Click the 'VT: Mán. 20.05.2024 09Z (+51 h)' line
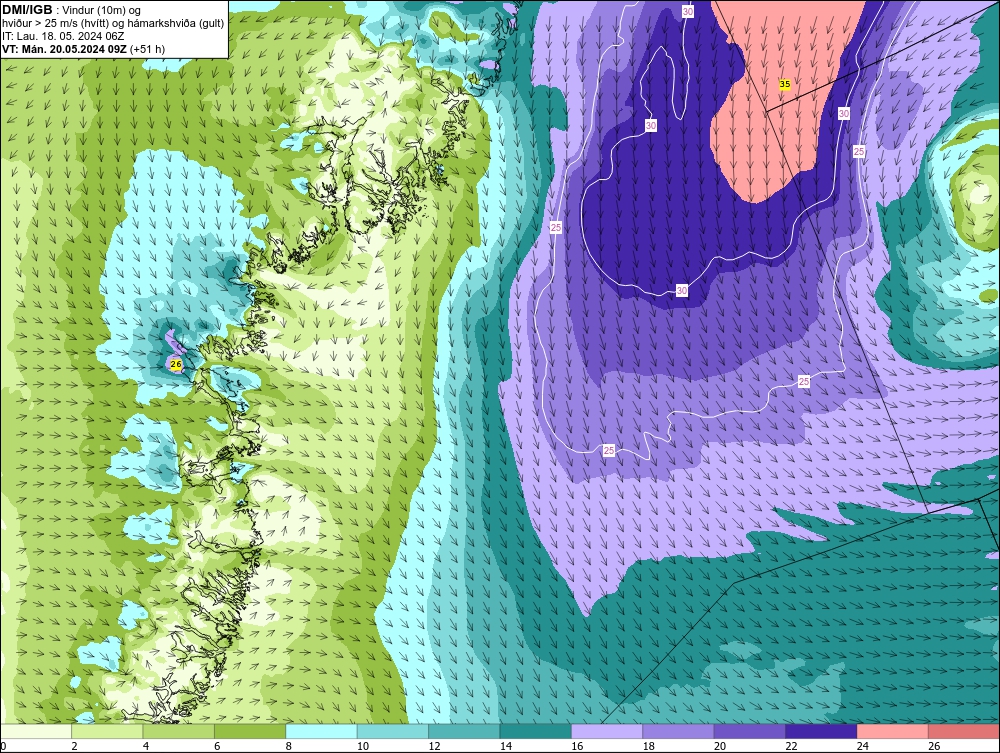1000x753 pixels. coord(83,49)
